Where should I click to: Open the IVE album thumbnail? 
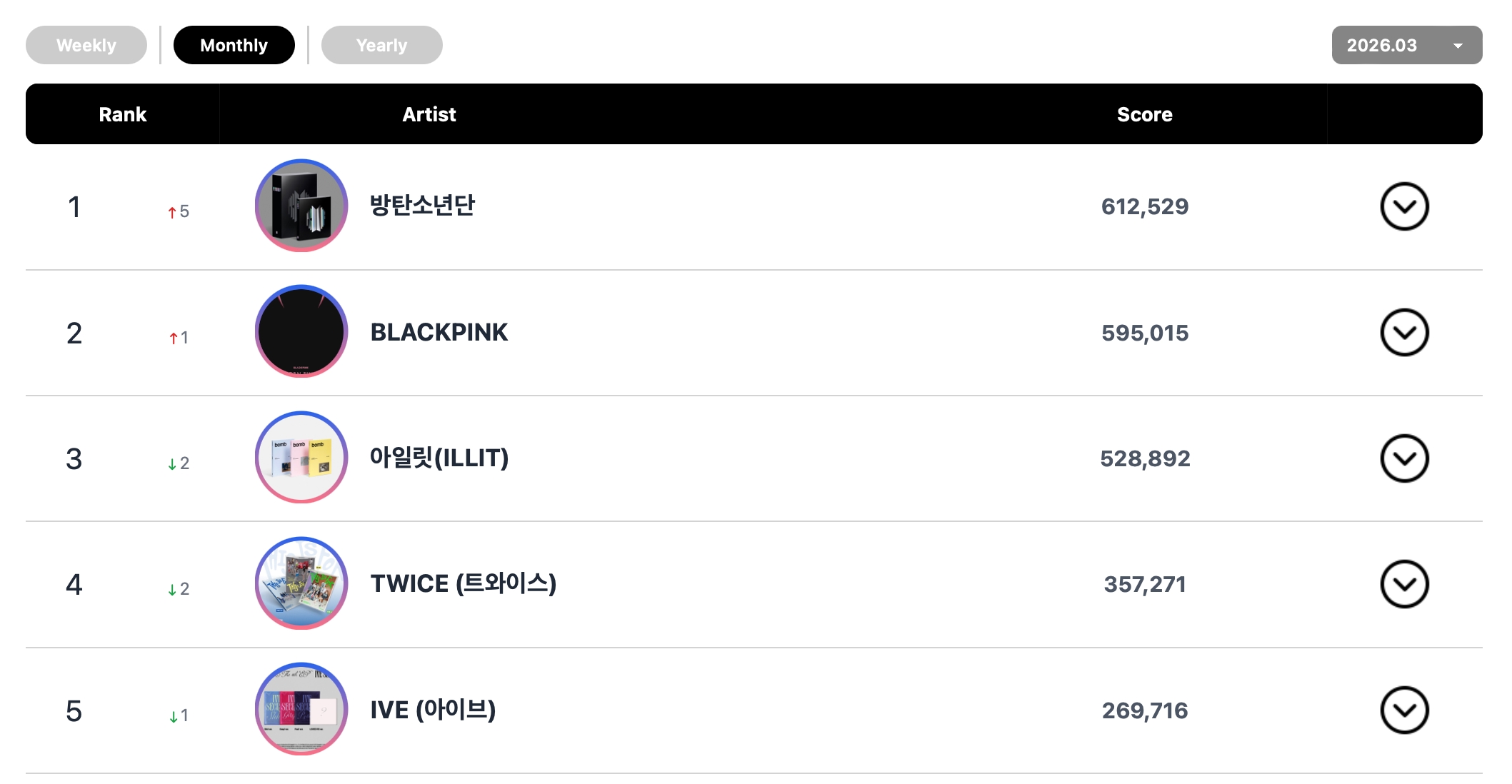tap(301, 709)
